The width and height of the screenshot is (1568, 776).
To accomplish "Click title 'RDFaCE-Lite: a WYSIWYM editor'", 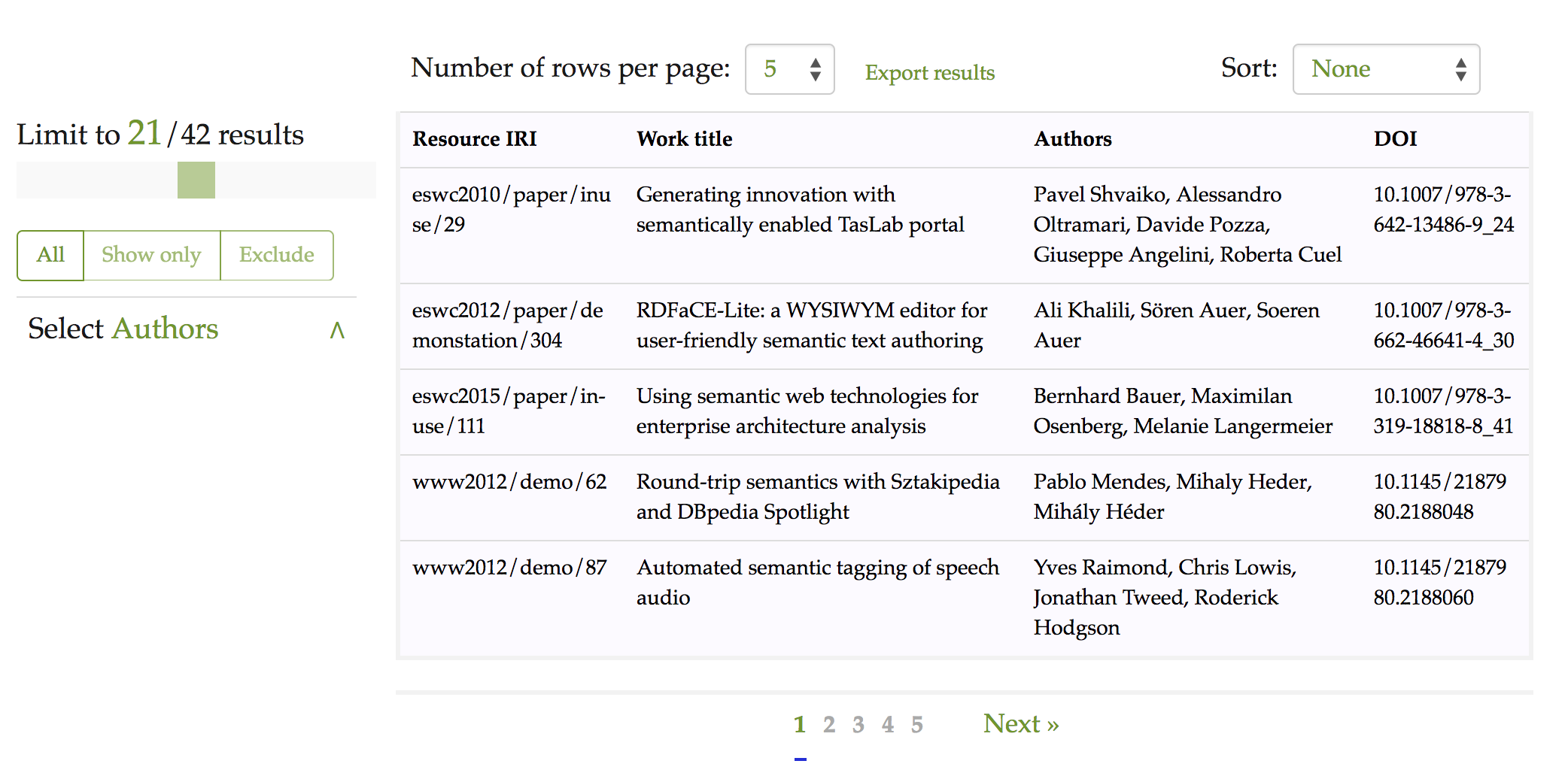I will (x=812, y=326).
